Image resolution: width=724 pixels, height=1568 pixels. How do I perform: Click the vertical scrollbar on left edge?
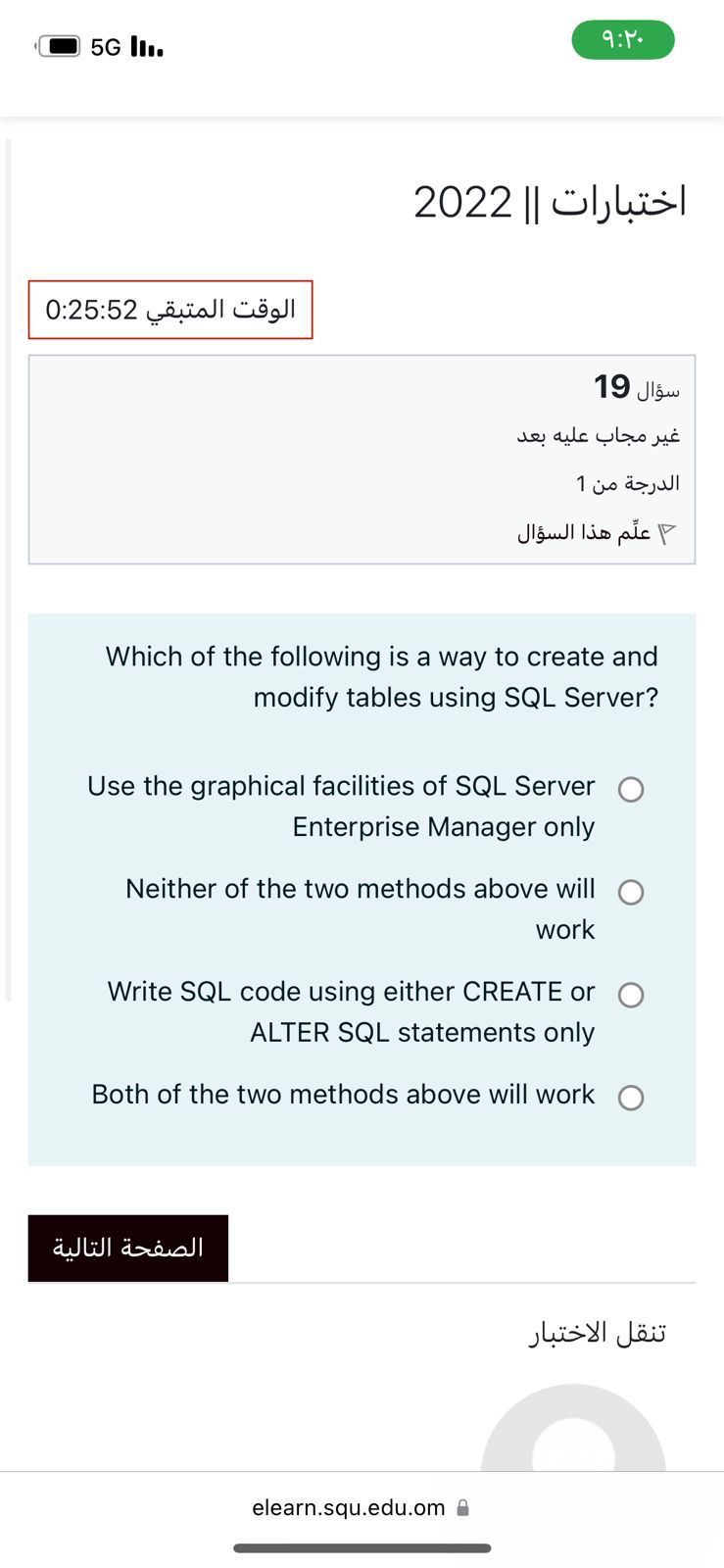tap(9, 568)
